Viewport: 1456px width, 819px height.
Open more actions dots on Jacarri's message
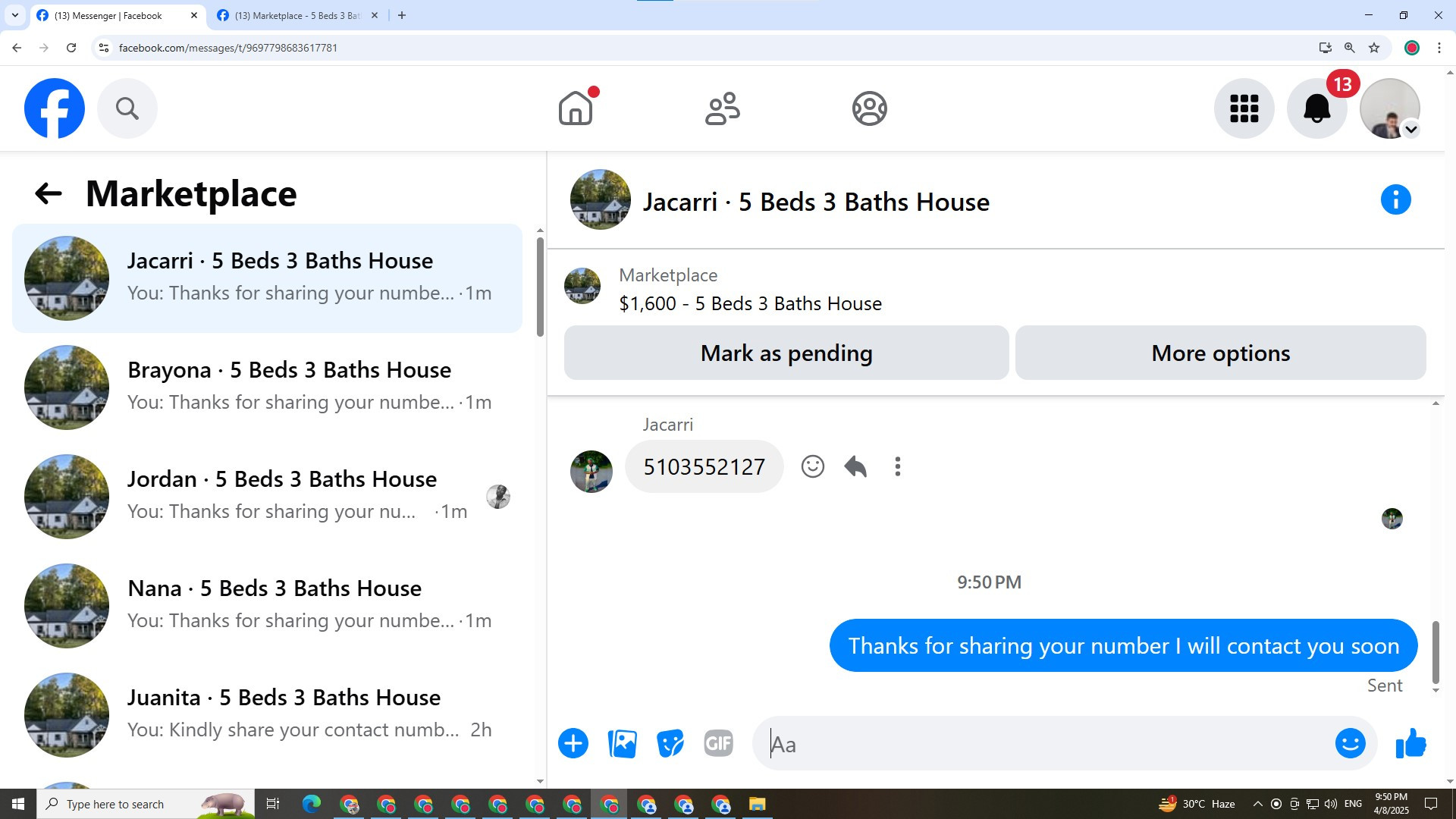(898, 466)
